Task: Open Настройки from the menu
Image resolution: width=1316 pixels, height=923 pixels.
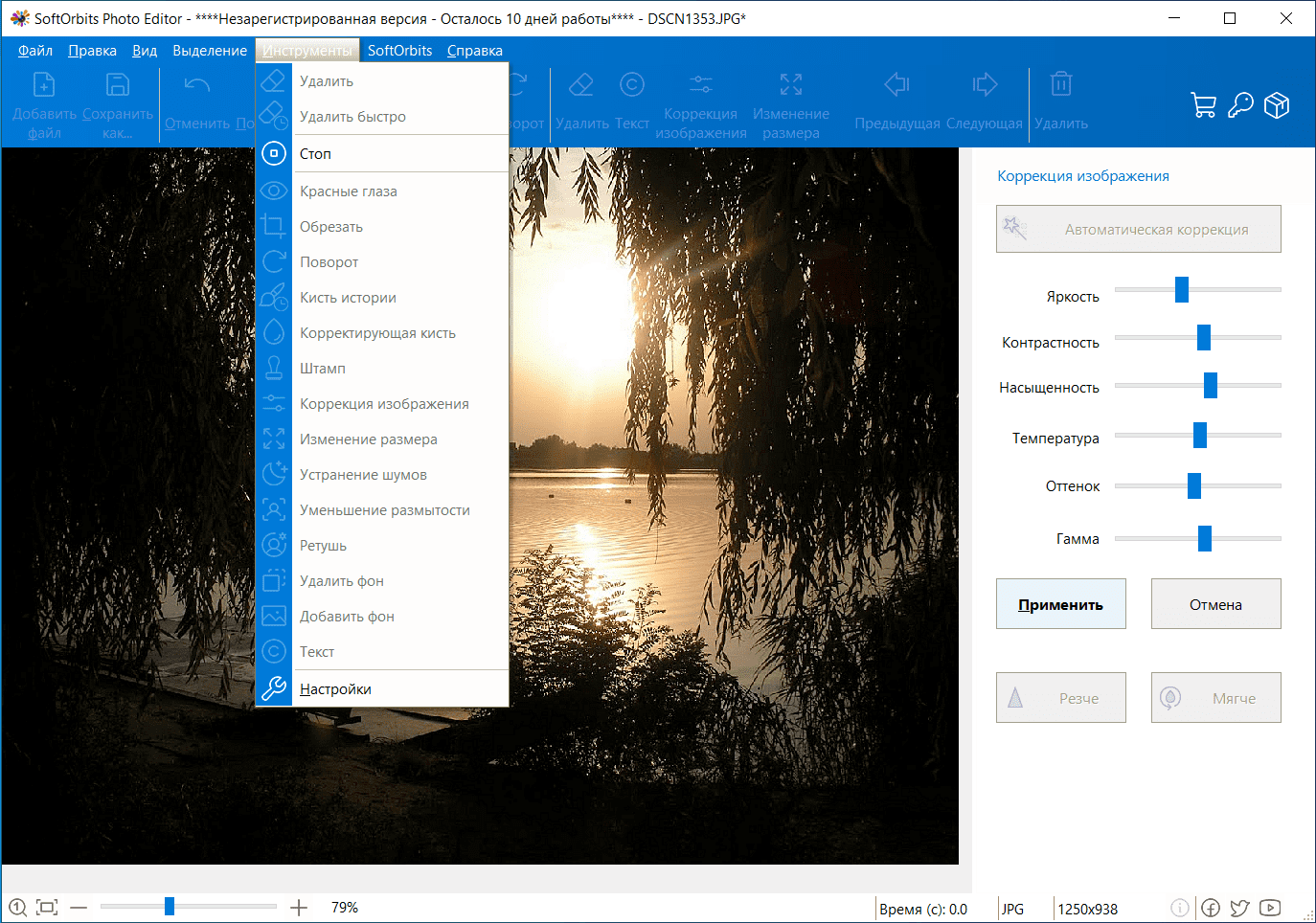Action: 382,689
